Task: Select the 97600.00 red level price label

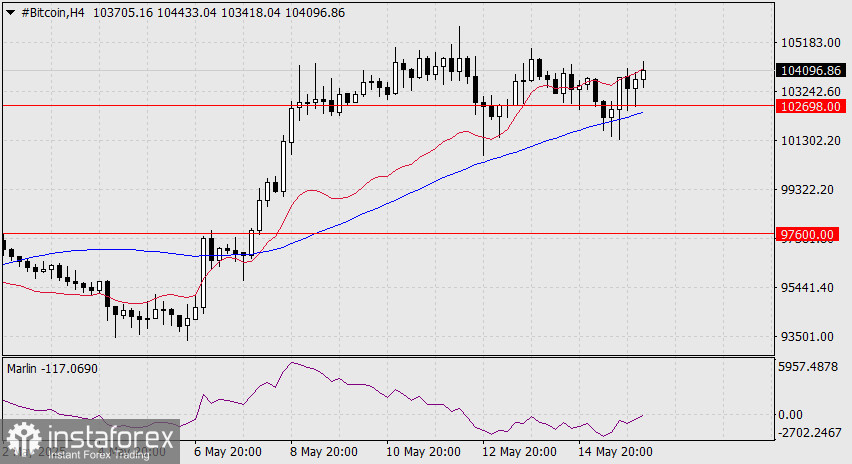Action: click(807, 235)
